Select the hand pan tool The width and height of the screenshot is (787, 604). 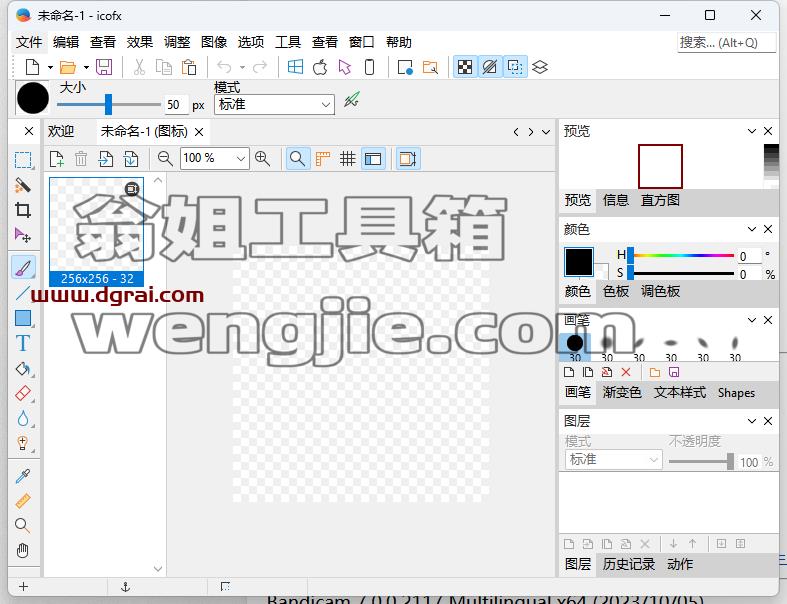coord(23,551)
